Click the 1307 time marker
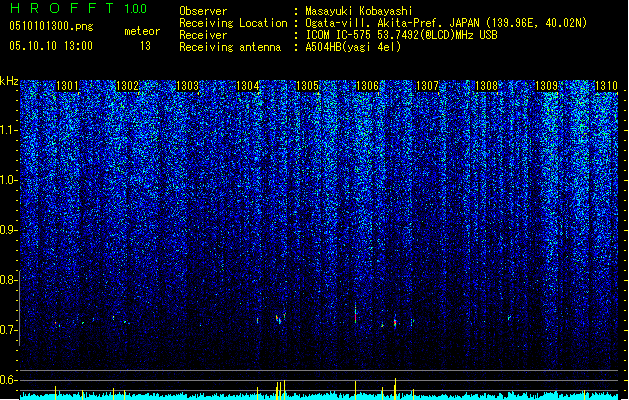 point(428,86)
